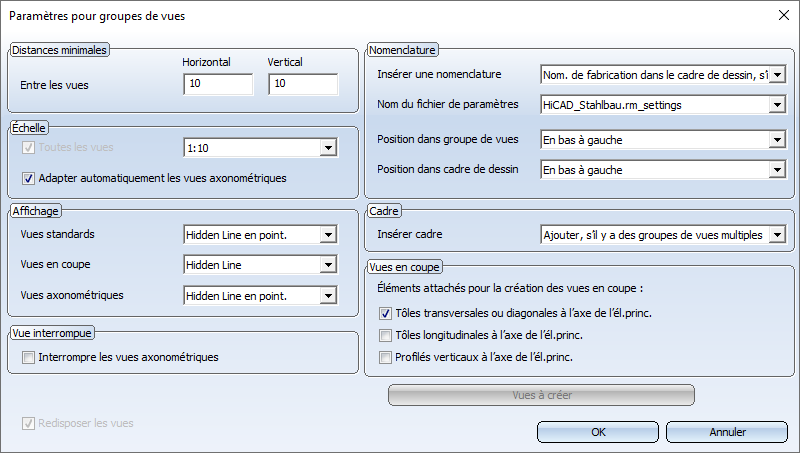Click the Horizontal distance input field
The height and width of the screenshot is (453, 800).
218,84
